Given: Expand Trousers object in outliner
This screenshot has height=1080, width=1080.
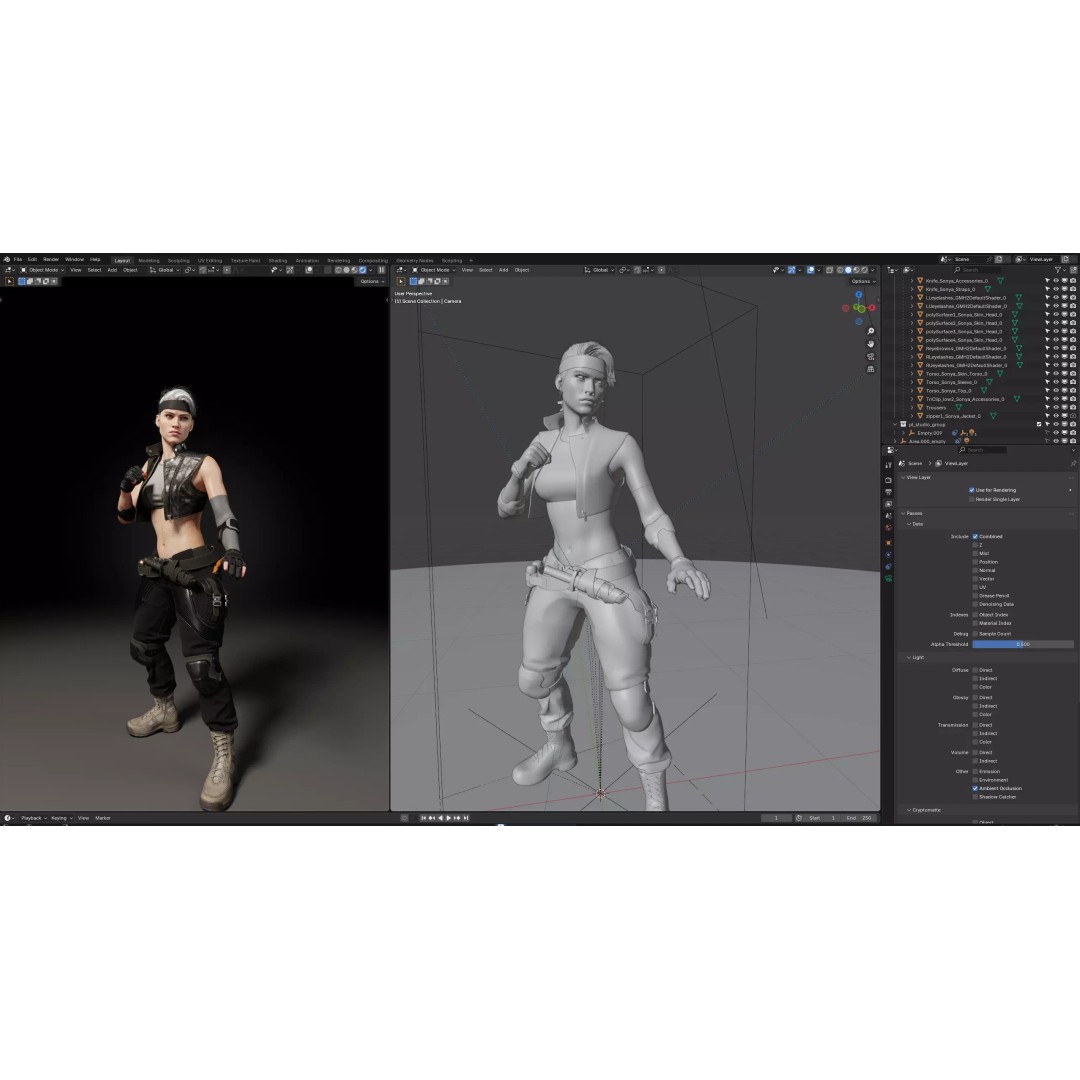Looking at the screenshot, I should pos(912,408).
